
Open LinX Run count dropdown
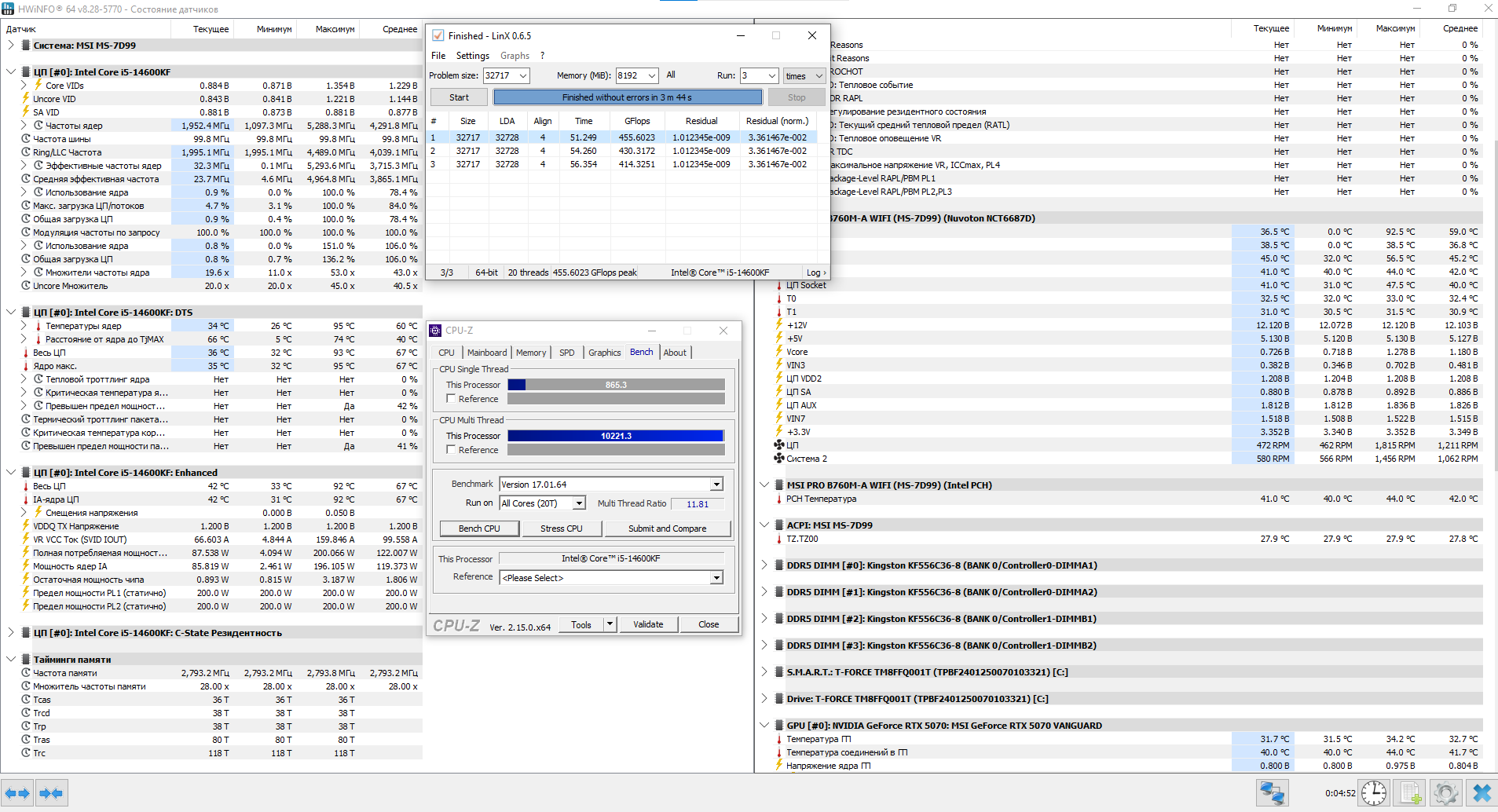click(771, 75)
